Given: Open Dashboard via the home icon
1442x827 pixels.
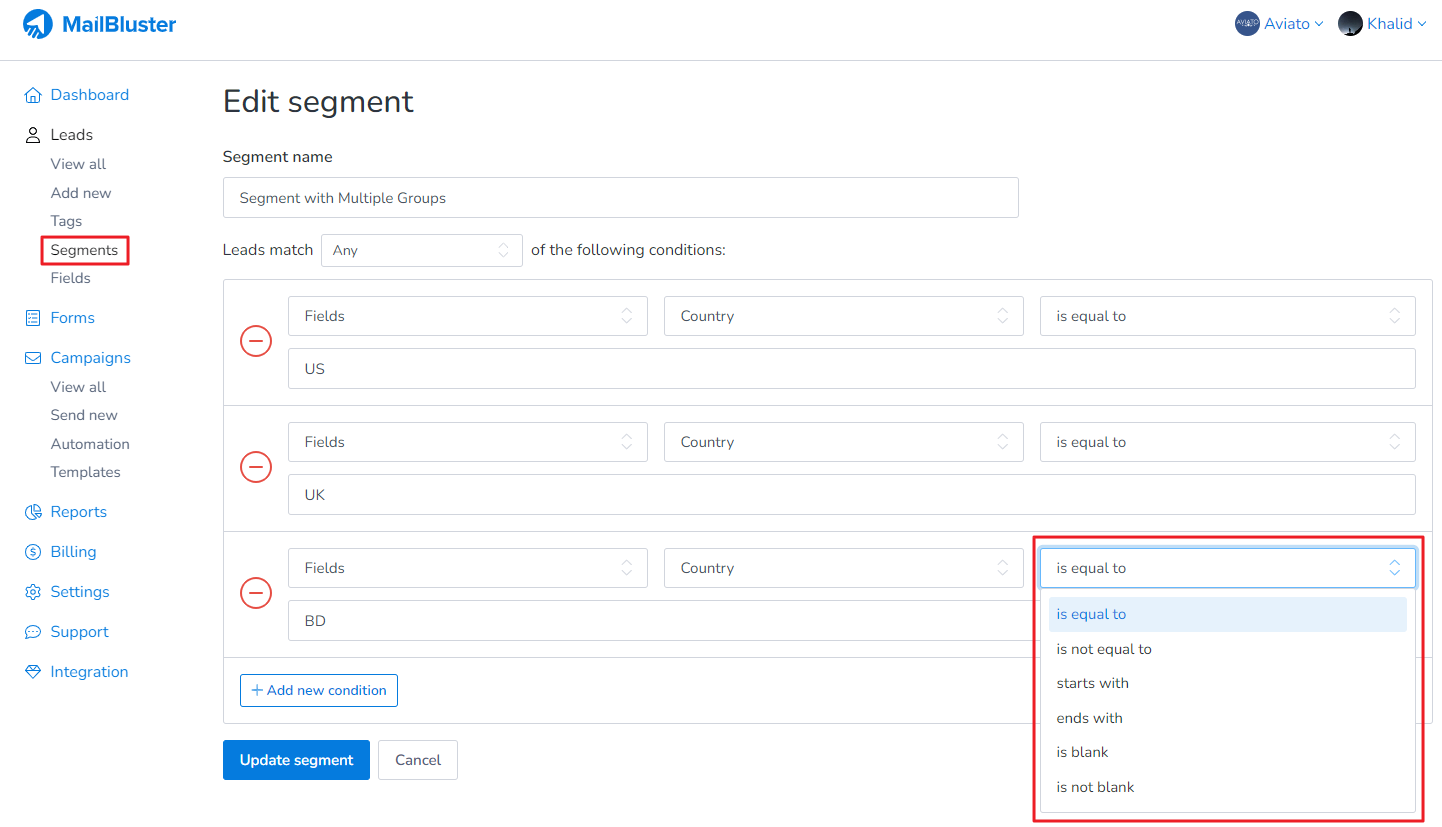Looking at the screenshot, I should [33, 95].
